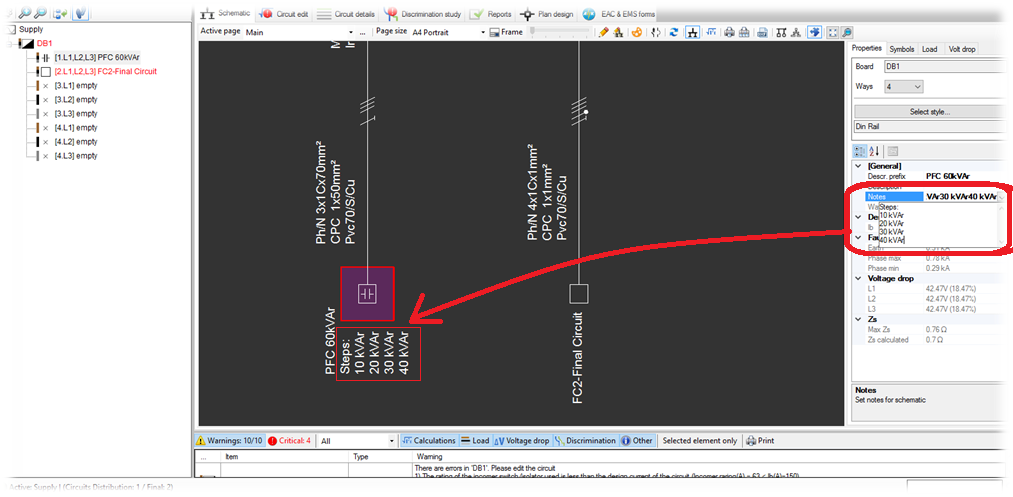Collapse the Voltage drop property group
This screenshot has height=497, width=1013.
tap(858, 278)
